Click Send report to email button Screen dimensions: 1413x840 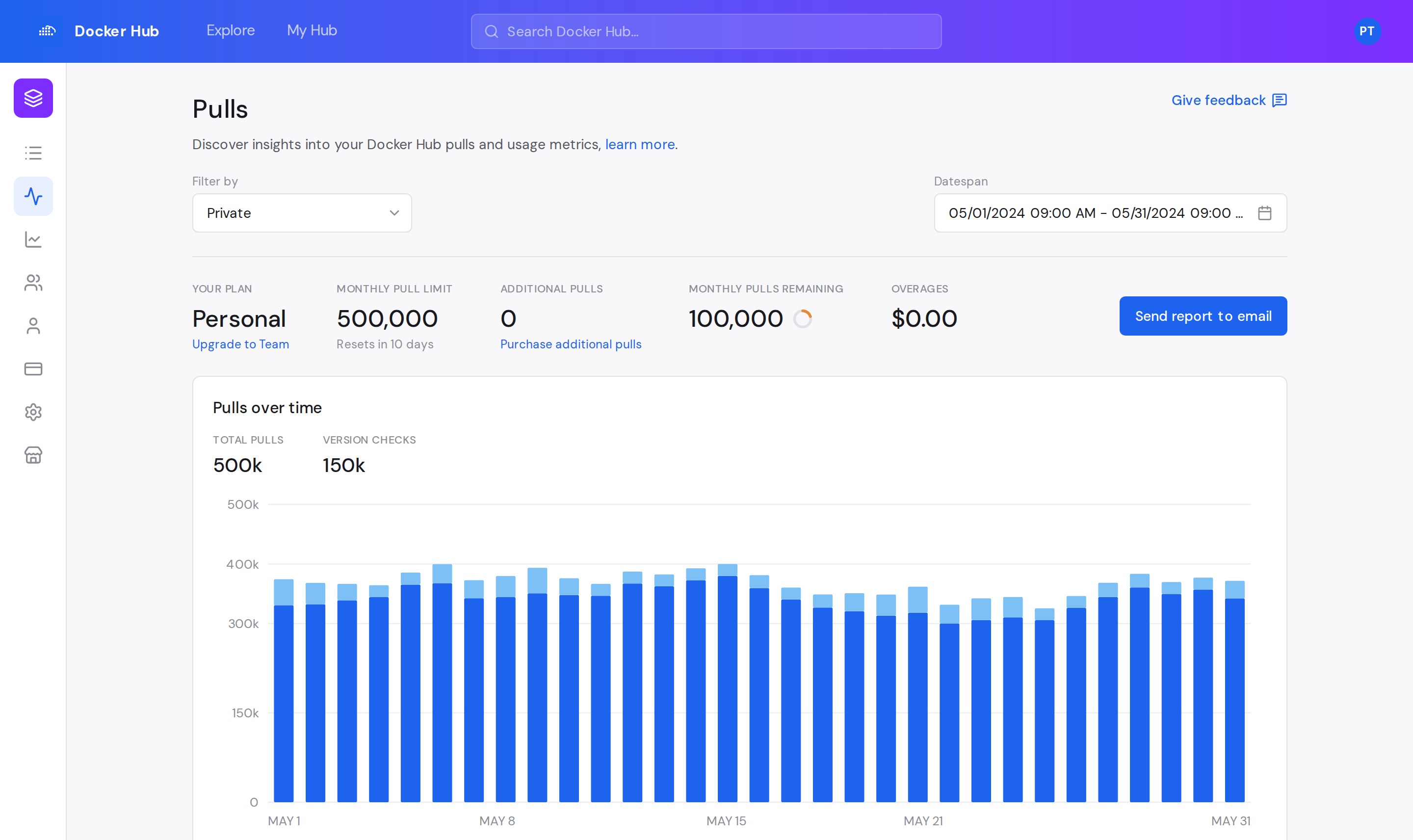click(1203, 316)
